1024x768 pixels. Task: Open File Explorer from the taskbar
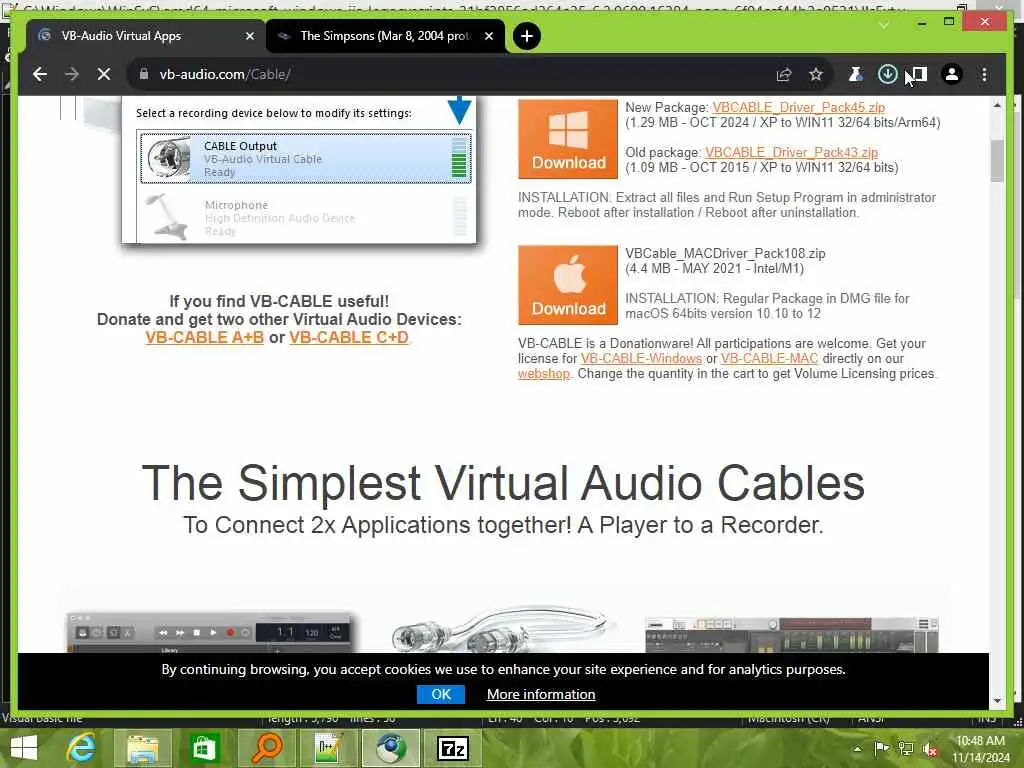click(x=143, y=748)
